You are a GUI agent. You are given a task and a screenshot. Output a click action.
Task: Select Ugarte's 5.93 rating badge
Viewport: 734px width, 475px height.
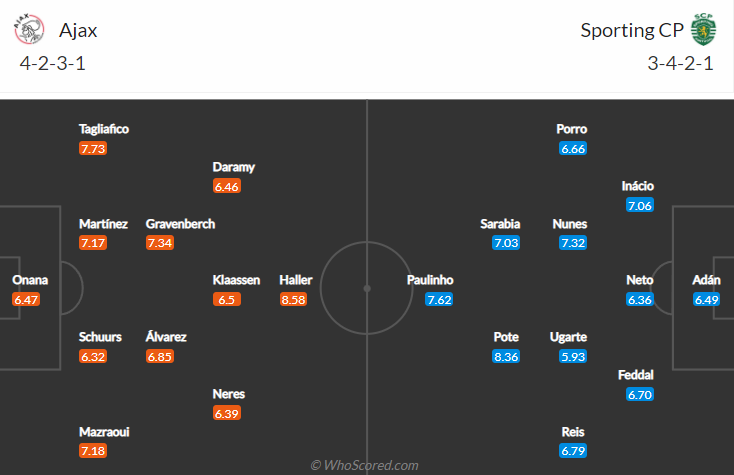573,357
